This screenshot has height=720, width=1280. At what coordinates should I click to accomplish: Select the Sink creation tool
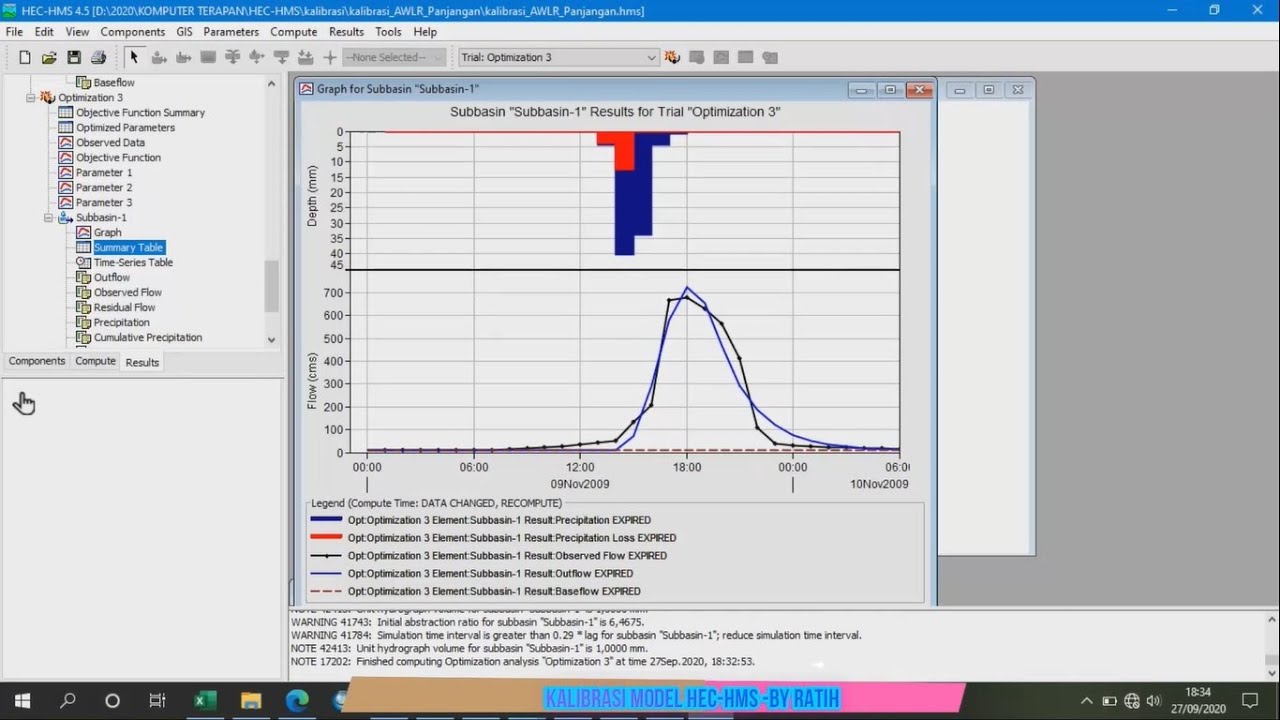pyautogui.click(x=305, y=58)
